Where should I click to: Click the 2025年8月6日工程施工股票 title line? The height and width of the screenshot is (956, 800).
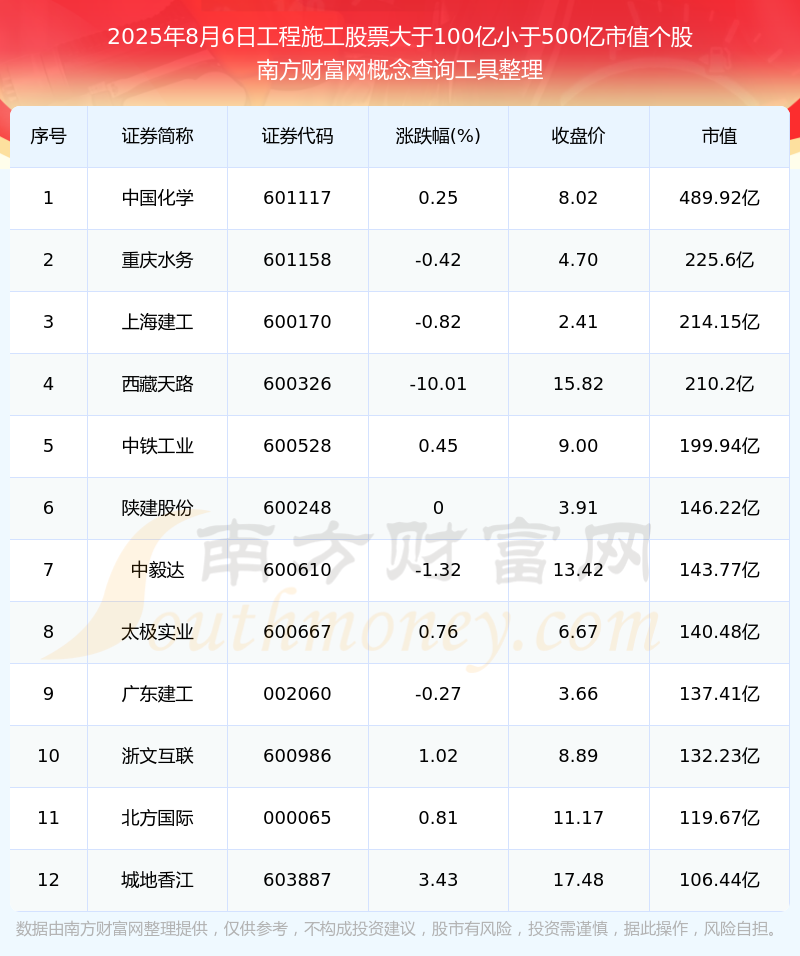click(x=400, y=37)
